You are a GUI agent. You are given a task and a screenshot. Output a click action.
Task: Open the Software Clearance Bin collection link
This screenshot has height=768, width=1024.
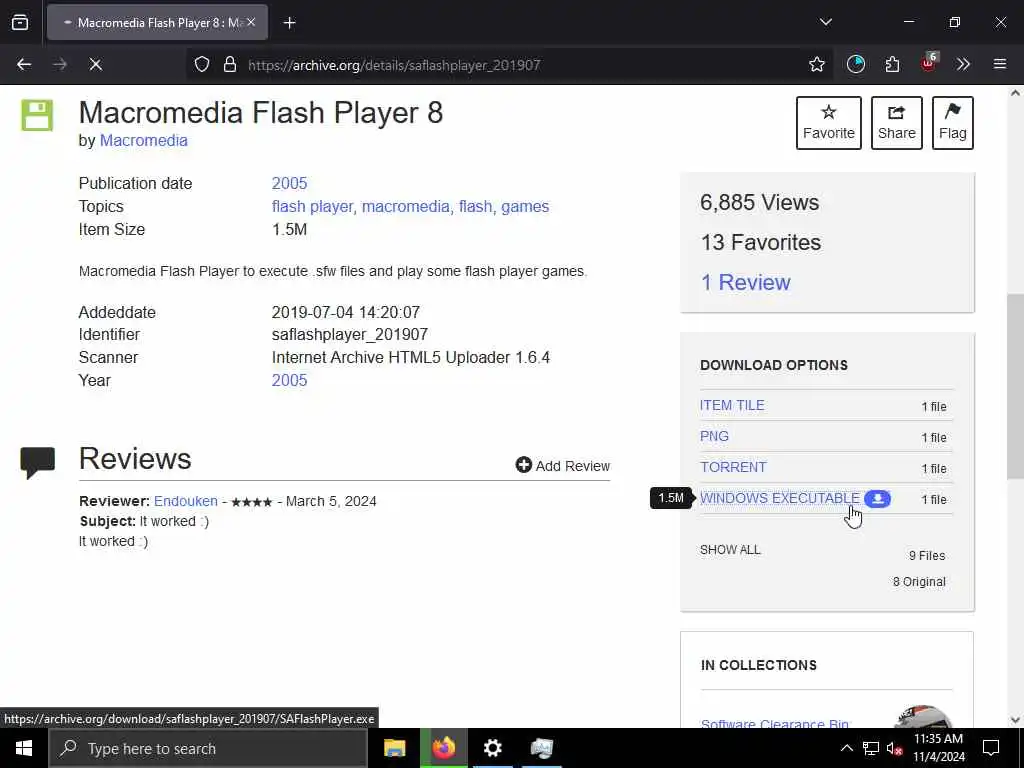pos(775,723)
